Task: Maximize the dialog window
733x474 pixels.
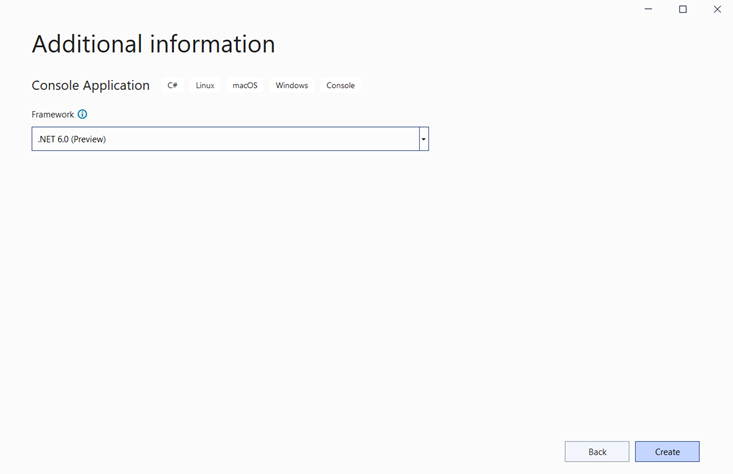Action: (x=683, y=9)
